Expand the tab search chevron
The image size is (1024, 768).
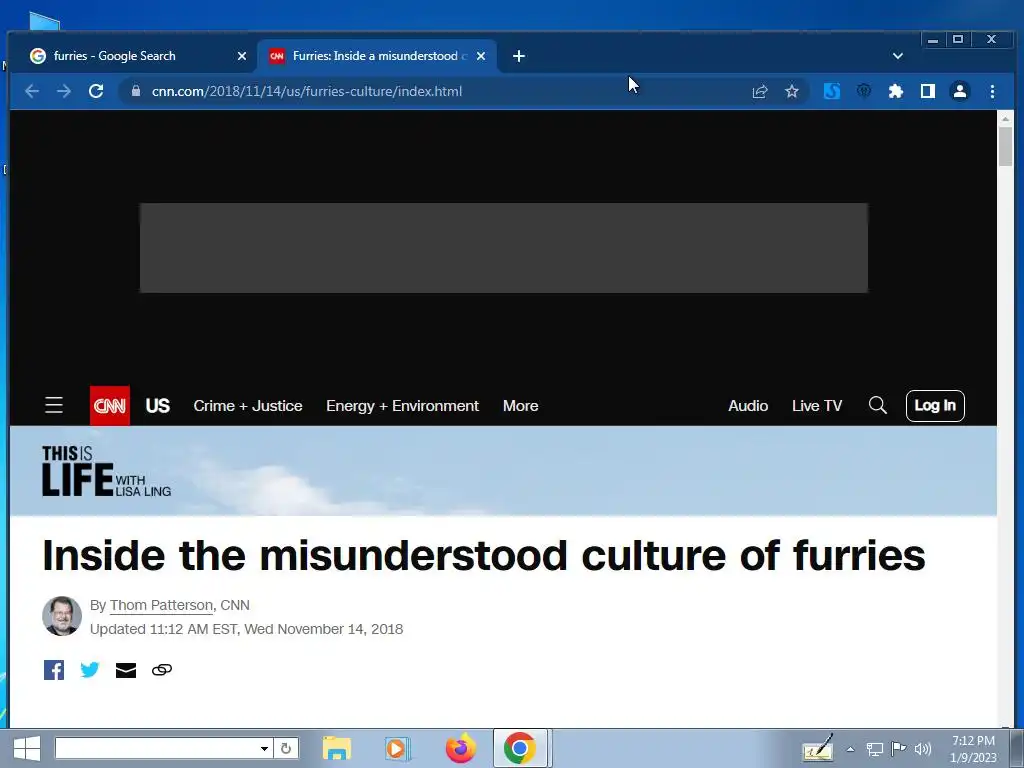898,56
